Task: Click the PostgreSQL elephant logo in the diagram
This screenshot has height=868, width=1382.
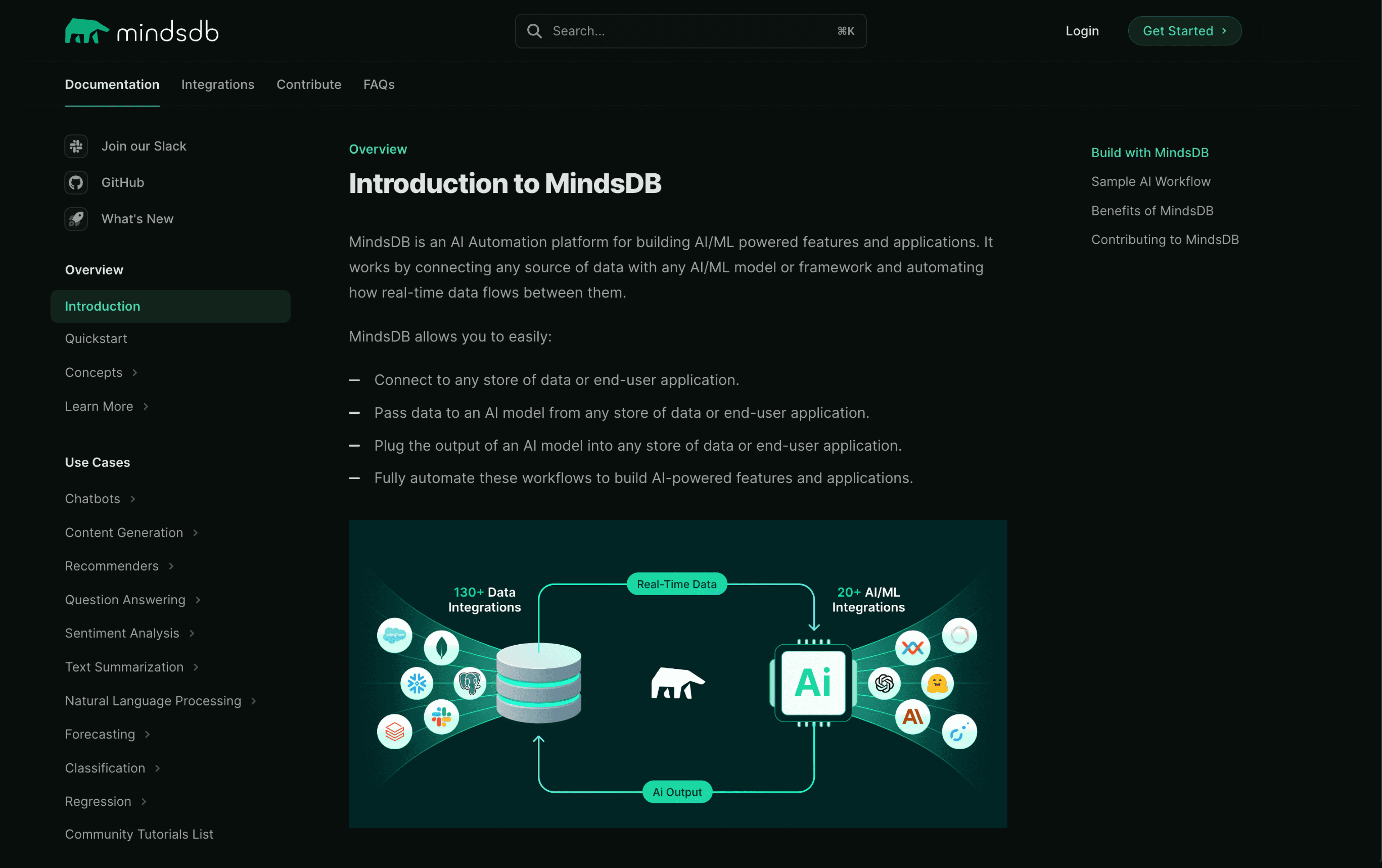Action: coord(470,683)
